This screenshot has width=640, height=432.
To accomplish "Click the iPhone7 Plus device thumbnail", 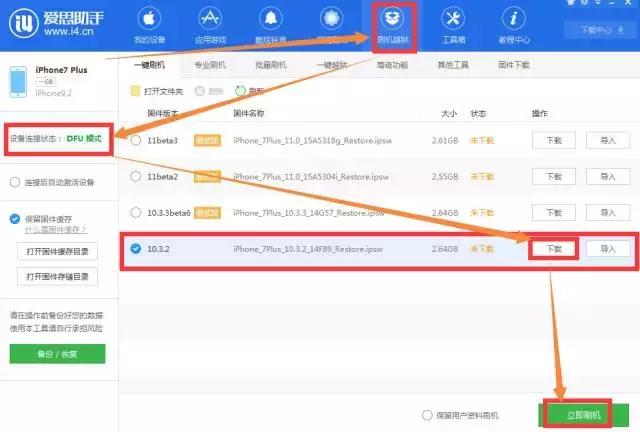I will (x=18, y=82).
